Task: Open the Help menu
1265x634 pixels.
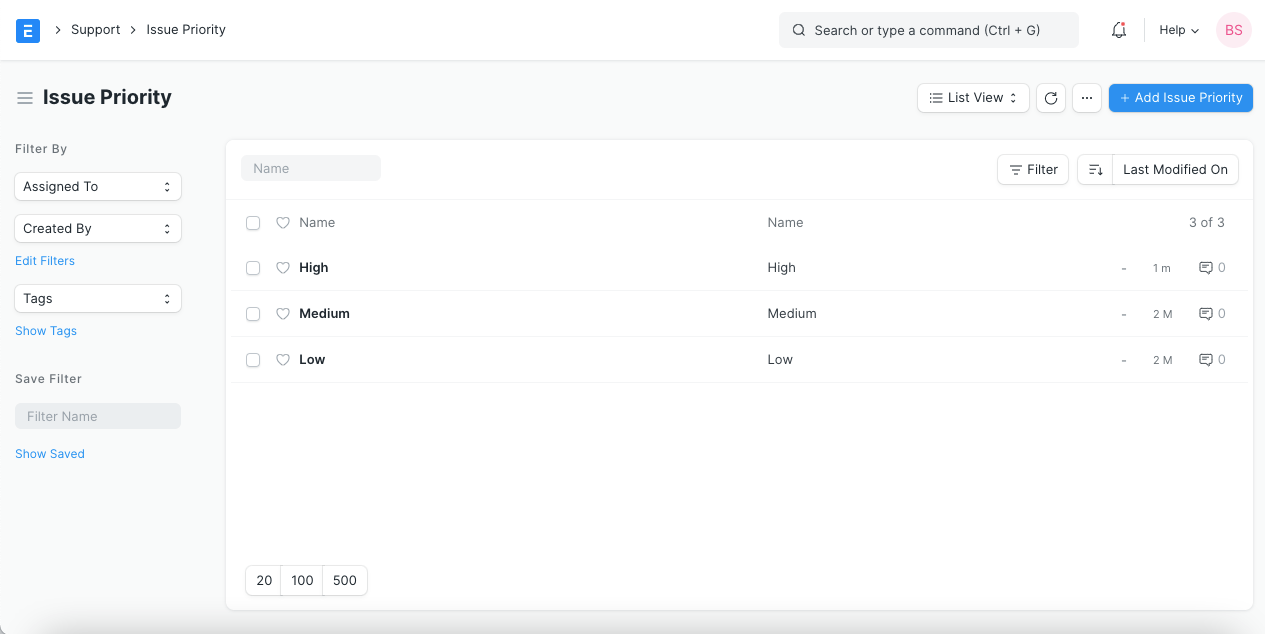Action: (1178, 30)
